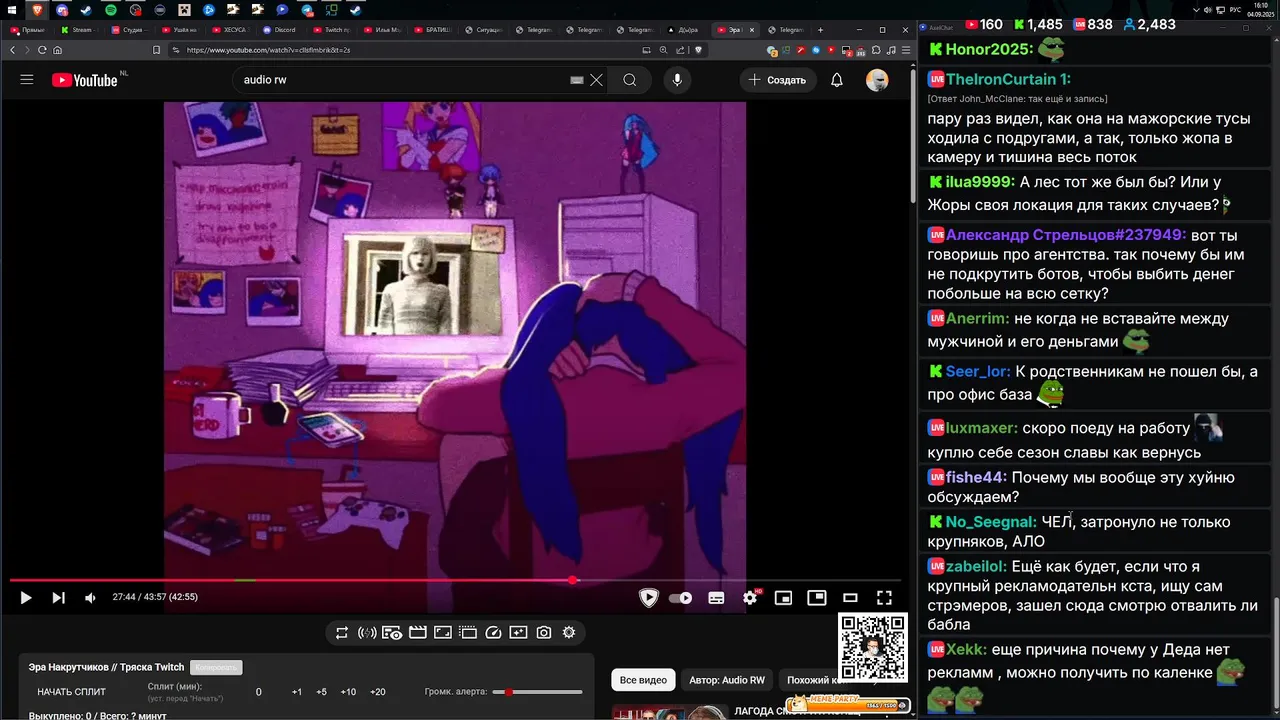The image size is (1280, 720).
Task: Click the volume boost enhancer icon
Action: 367,632
